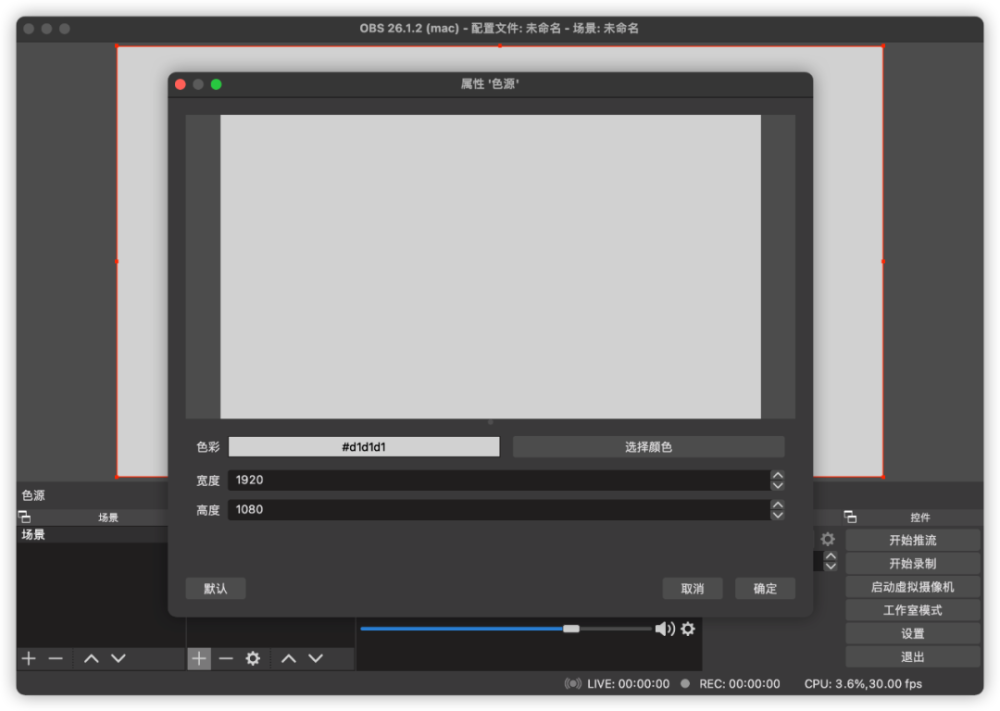Open 设置 in controls panel

click(913, 634)
